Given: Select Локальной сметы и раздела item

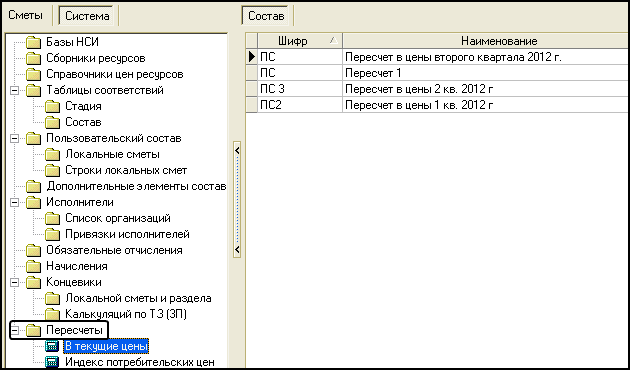Looking at the screenshot, I should (138, 298).
